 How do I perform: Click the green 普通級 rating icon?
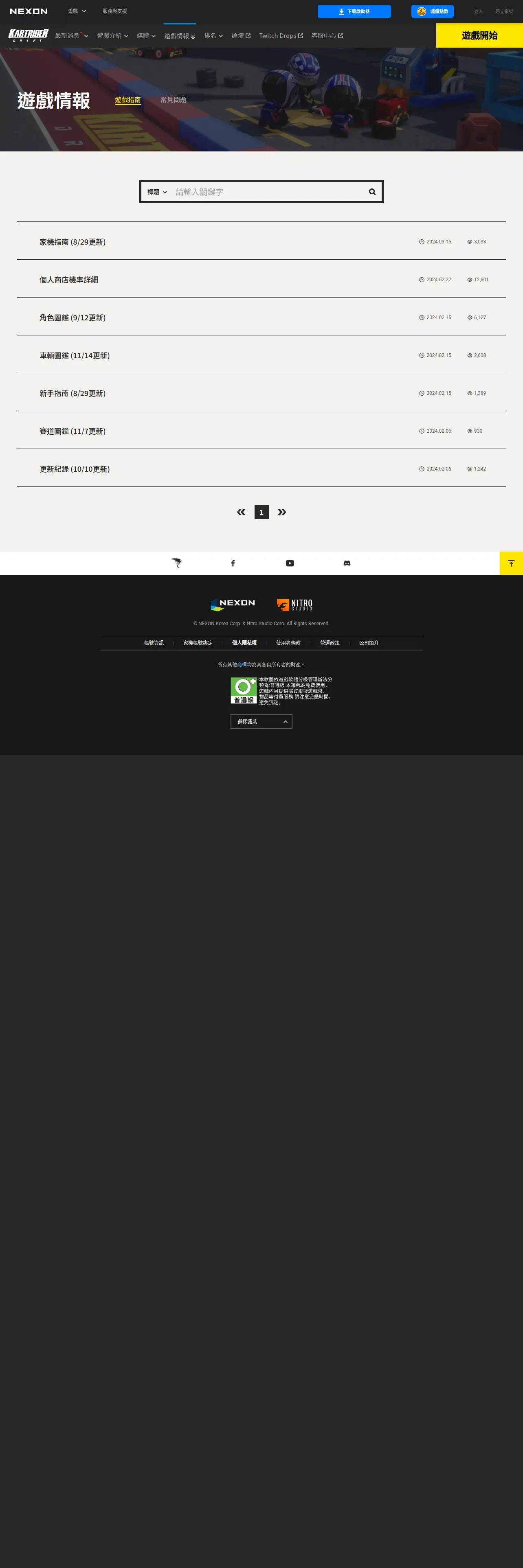click(x=244, y=690)
